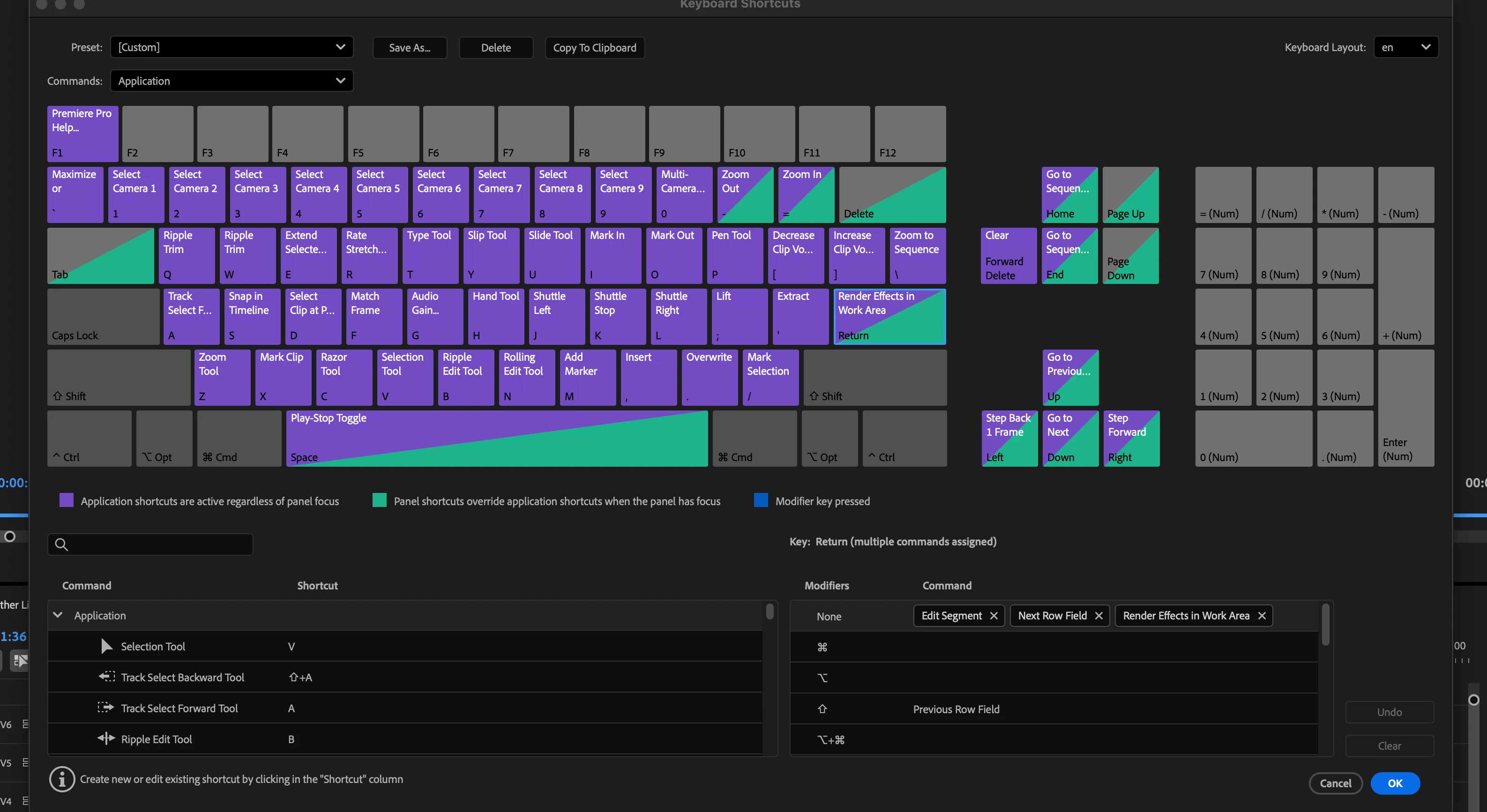The image size is (1487, 812).
Task: Remove Render Effects in Work Area tag
Action: (1262, 616)
